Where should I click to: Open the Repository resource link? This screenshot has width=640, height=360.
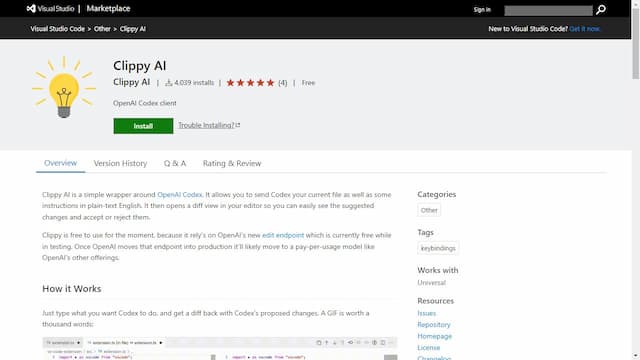pyautogui.click(x=433, y=325)
